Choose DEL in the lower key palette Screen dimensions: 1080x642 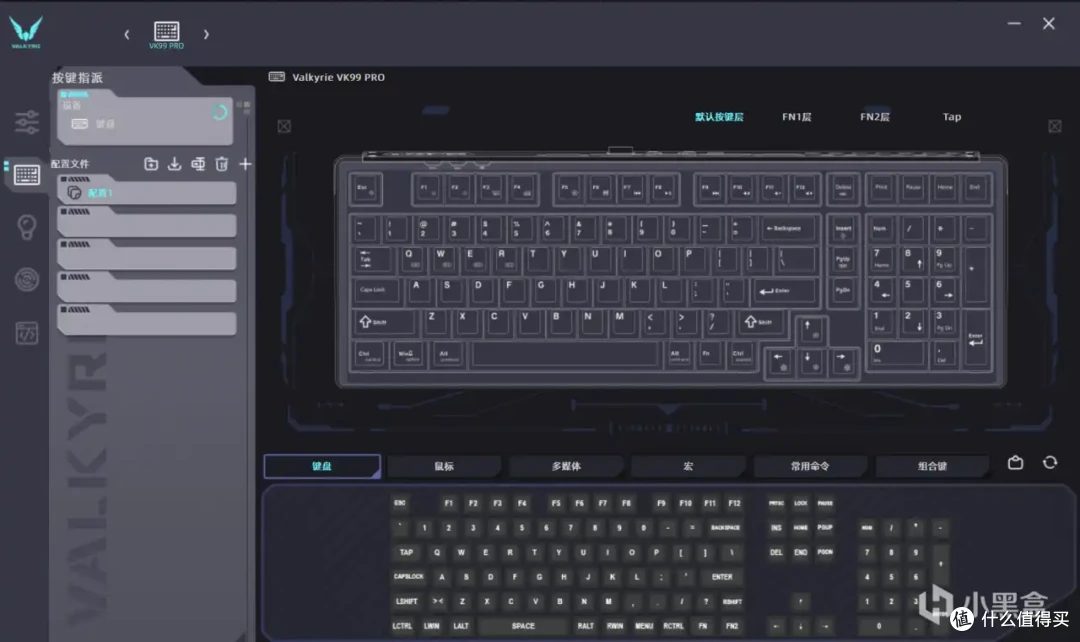click(x=776, y=552)
